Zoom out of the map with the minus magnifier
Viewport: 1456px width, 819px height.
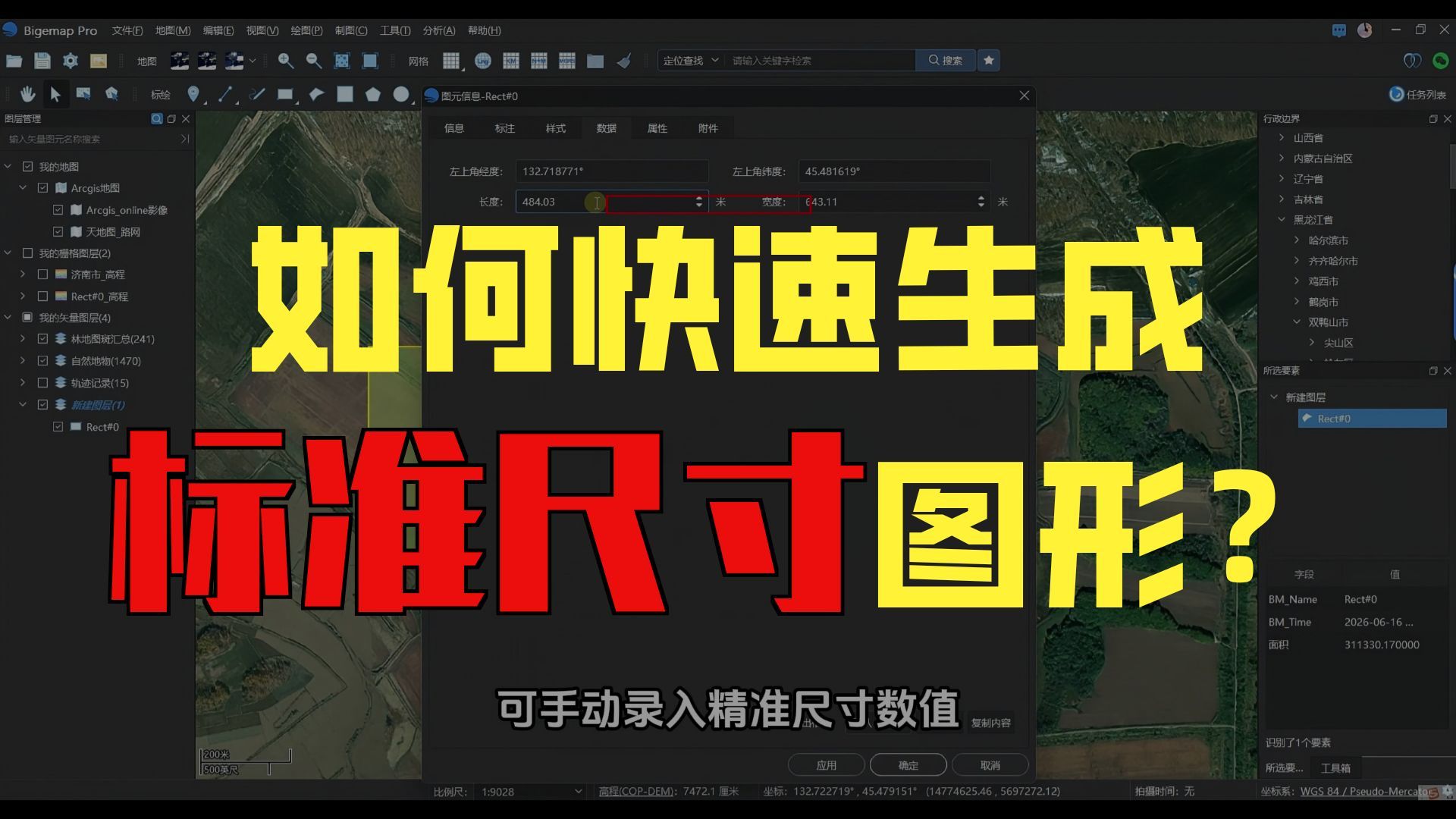coord(313,61)
